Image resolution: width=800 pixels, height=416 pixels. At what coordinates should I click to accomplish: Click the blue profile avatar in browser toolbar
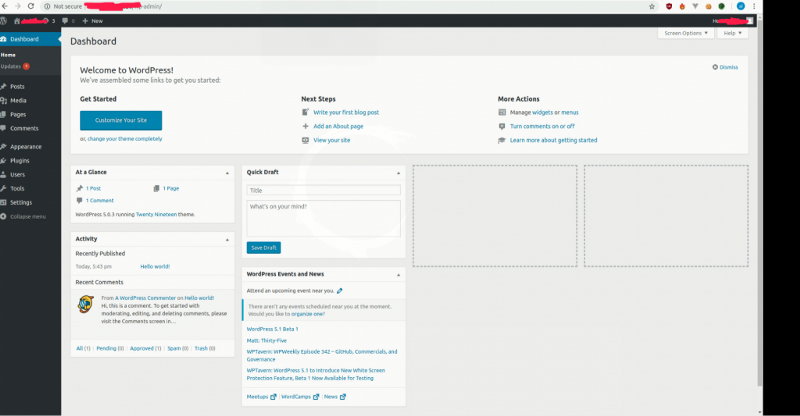[x=741, y=7]
